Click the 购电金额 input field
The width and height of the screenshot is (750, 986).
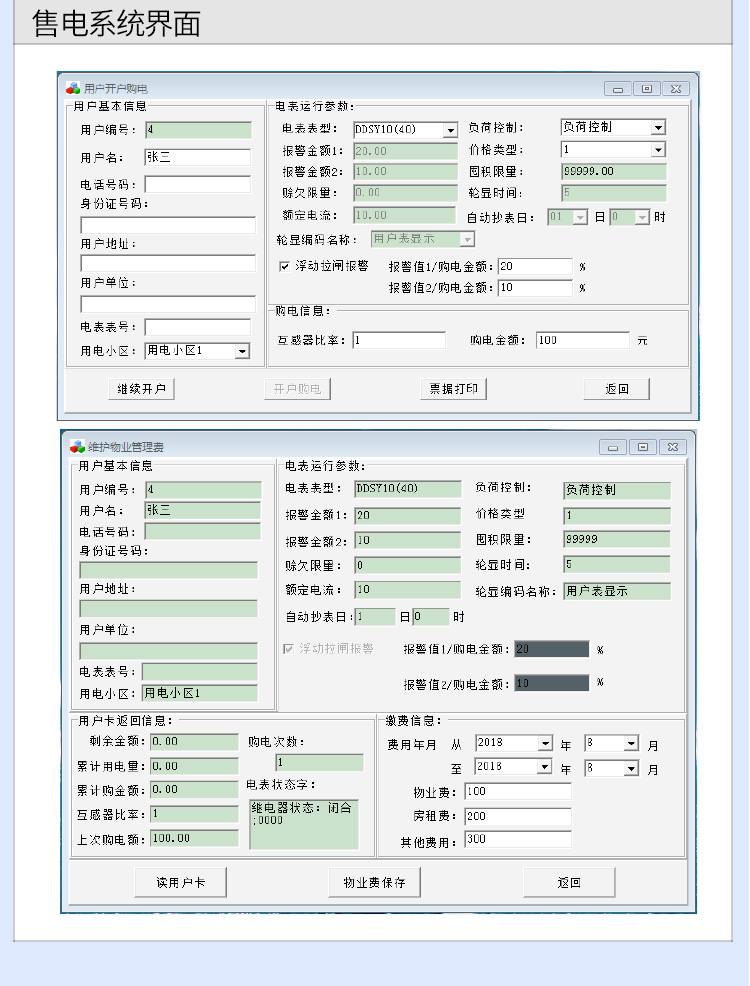tap(582, 340)
